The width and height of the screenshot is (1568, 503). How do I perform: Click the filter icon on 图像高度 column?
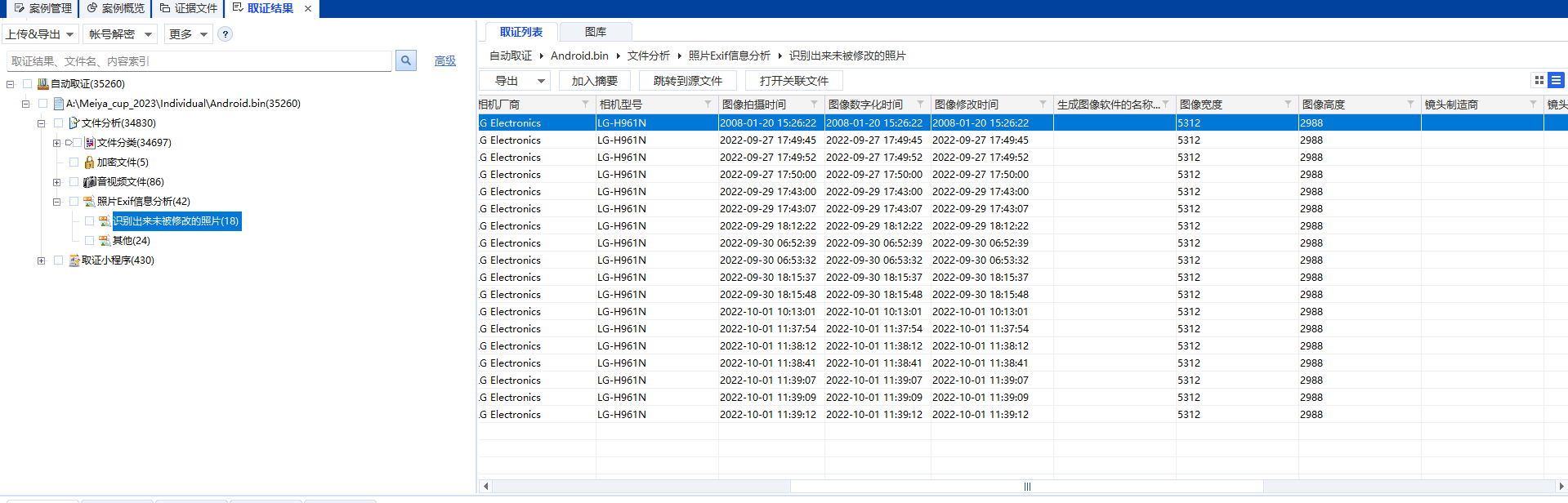tap(1410, 105)
